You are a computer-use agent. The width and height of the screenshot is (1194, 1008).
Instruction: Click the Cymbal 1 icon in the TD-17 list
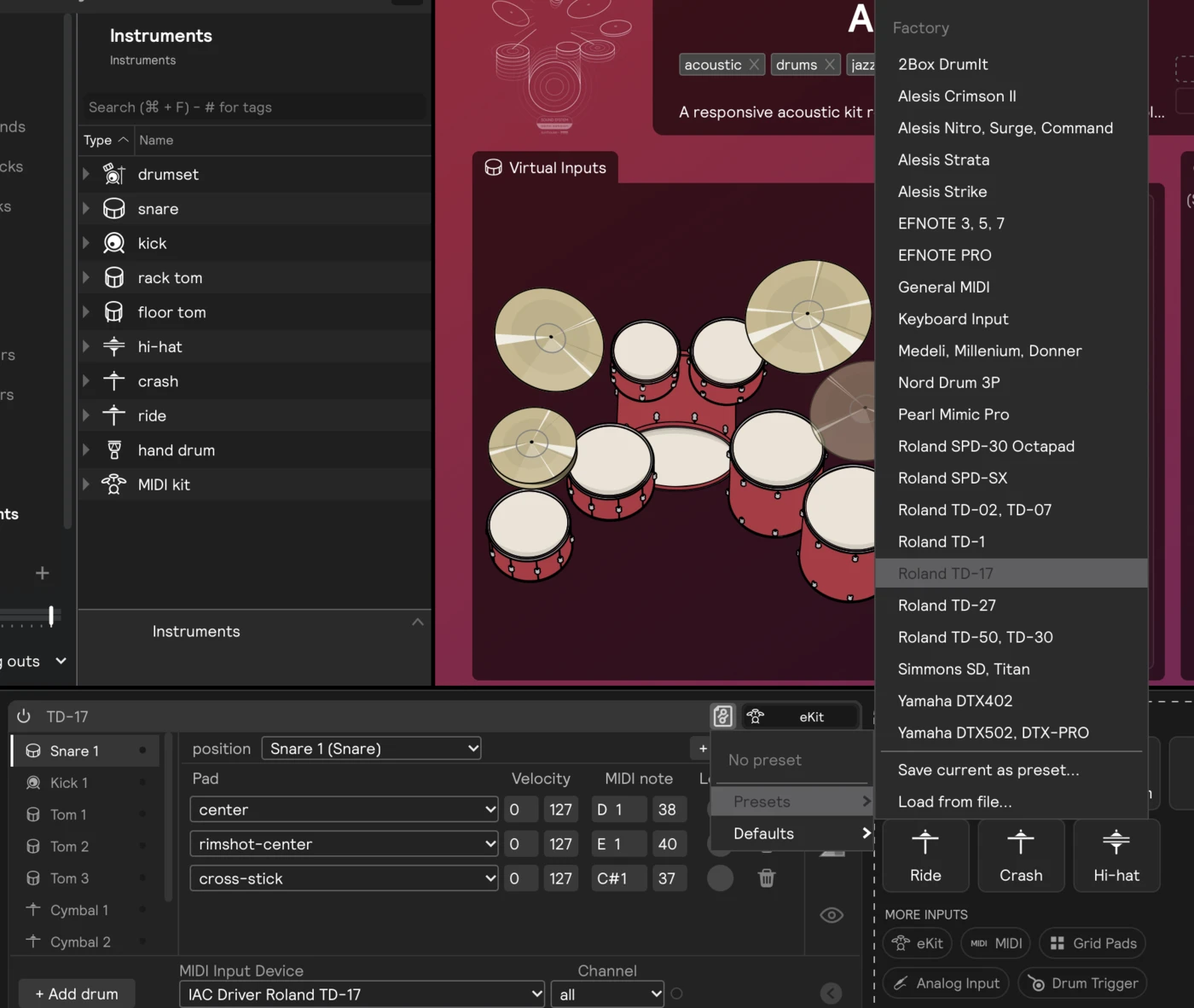coord(33,910)
